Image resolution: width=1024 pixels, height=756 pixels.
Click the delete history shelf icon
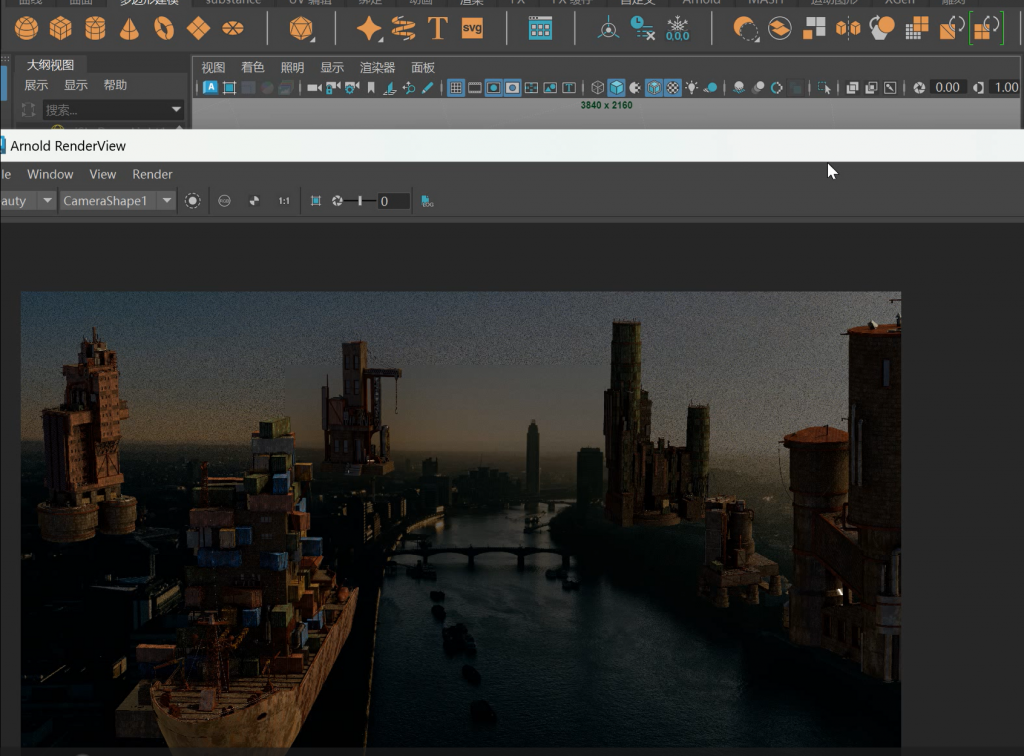pos(643,29)
